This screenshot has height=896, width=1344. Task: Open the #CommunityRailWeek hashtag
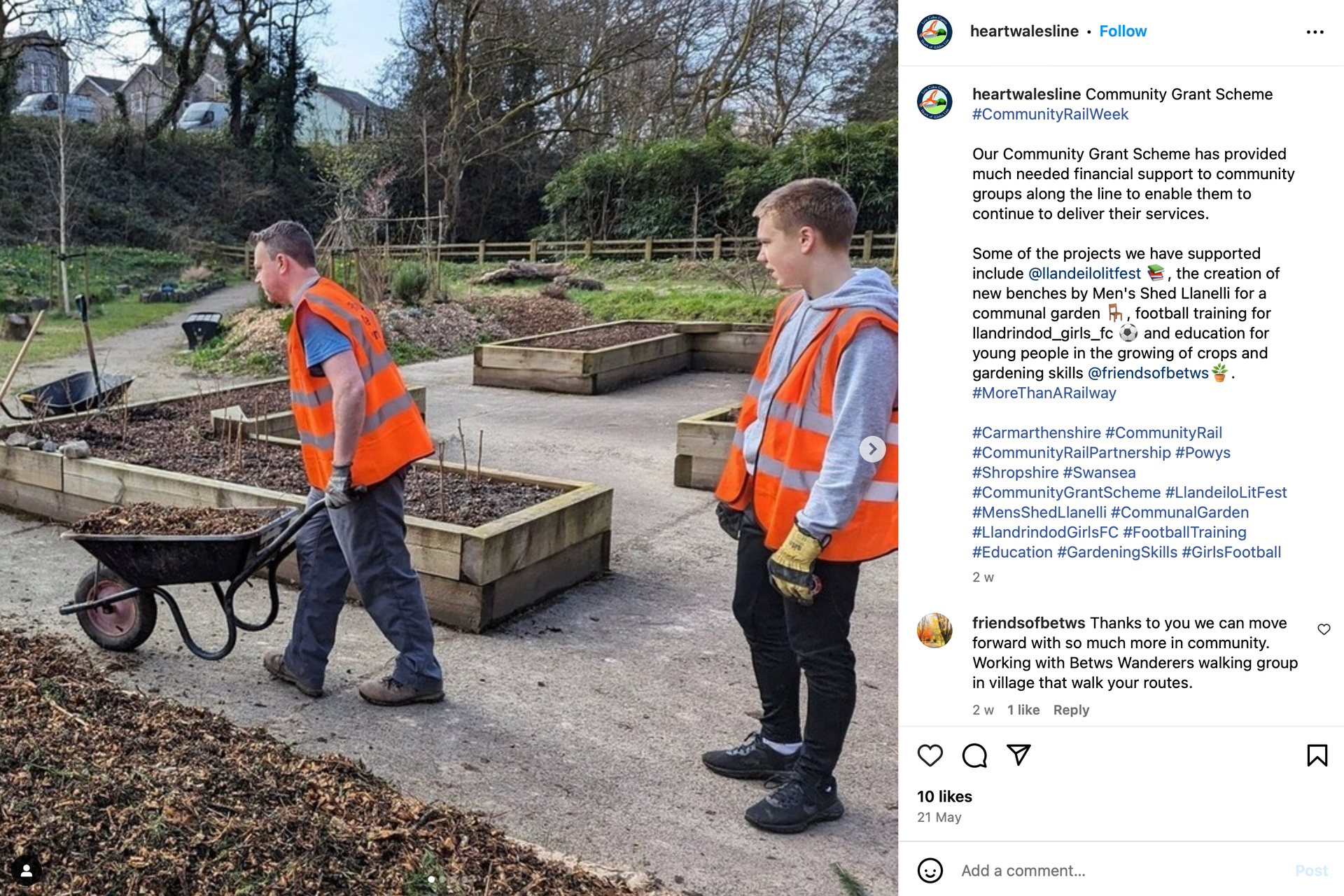point(1050,114)
